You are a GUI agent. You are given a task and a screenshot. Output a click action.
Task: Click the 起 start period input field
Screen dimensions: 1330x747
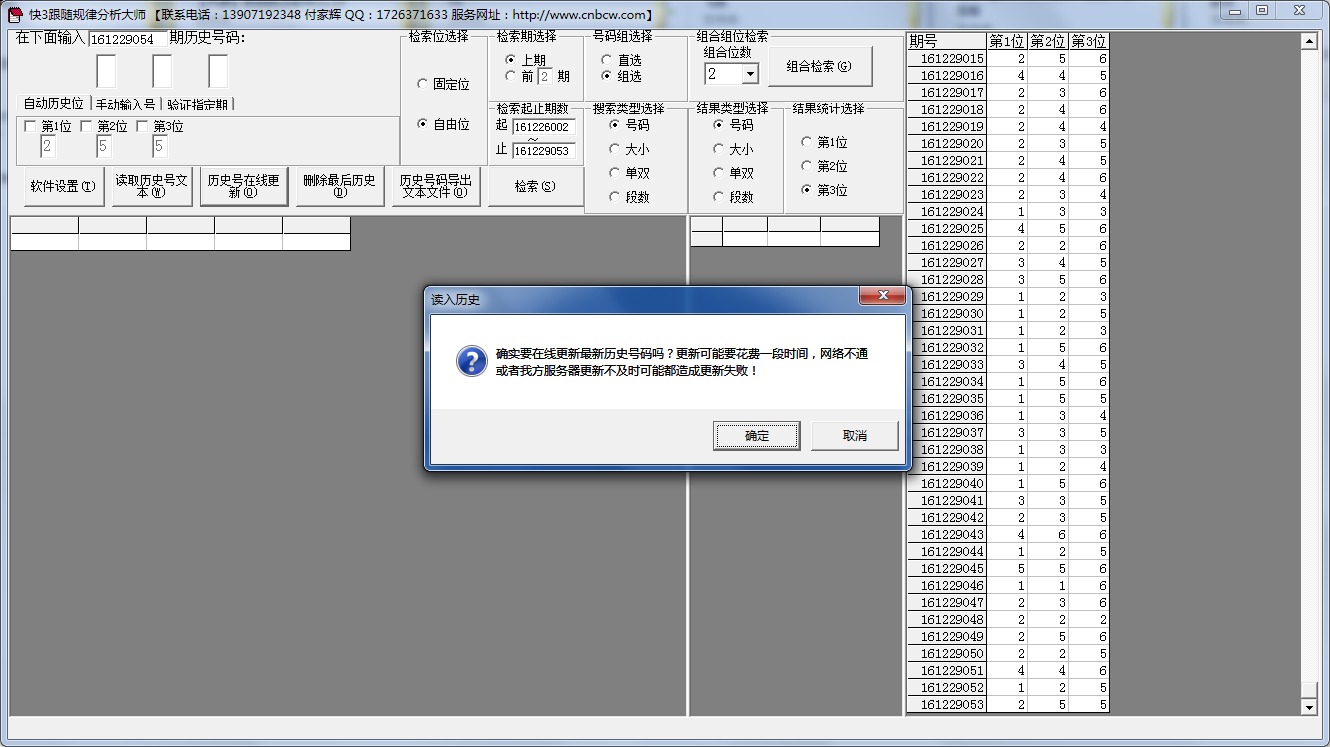(x=543, y=127)
